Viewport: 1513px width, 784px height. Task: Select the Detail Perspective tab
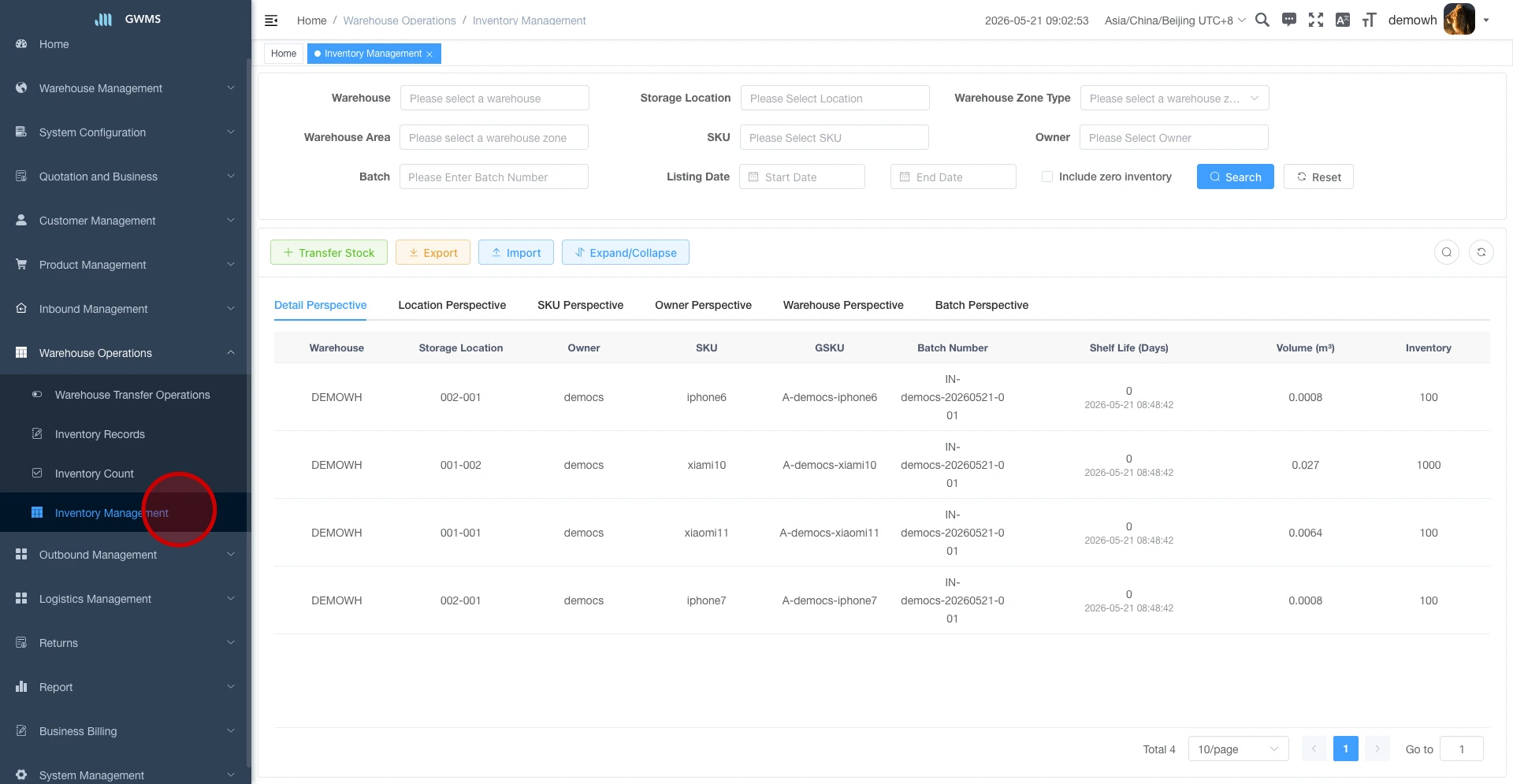click(321, 305)
